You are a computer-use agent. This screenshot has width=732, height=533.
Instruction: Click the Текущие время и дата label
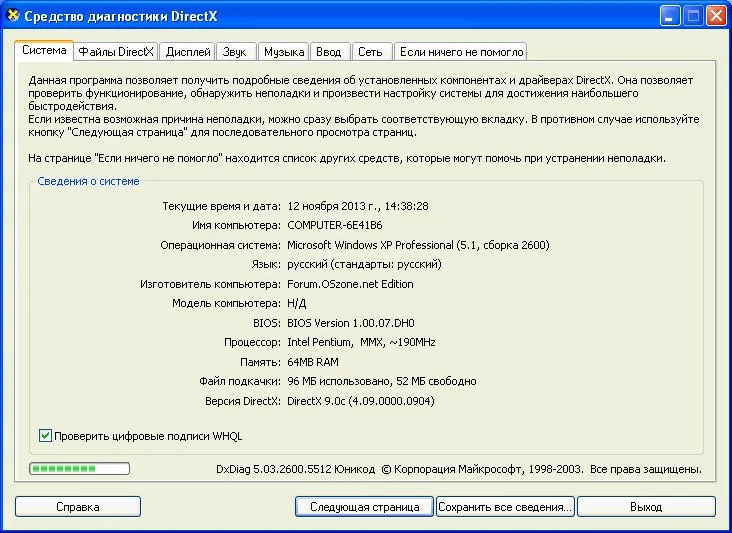pyautogui.click(x=221, y=206)
